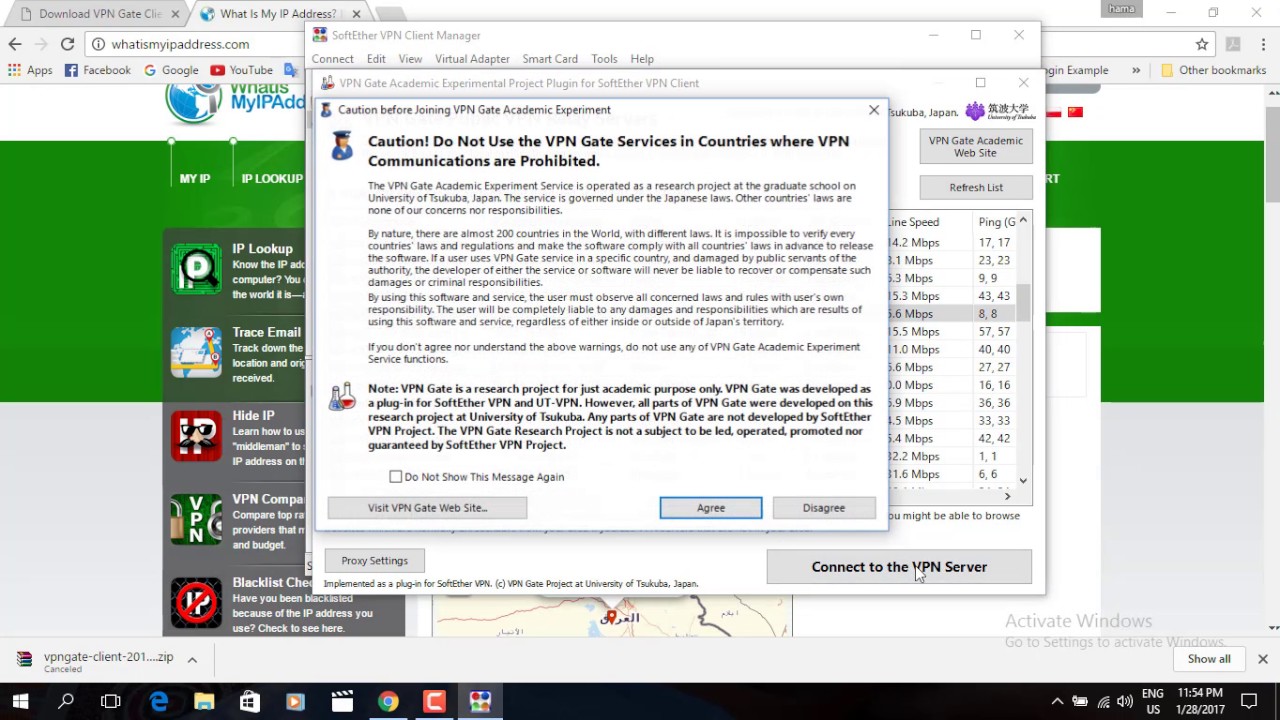1280x720 pixels.
Task: Select server row with ping 8, 8
Action: pyautogui.click(x=950, y=314)
